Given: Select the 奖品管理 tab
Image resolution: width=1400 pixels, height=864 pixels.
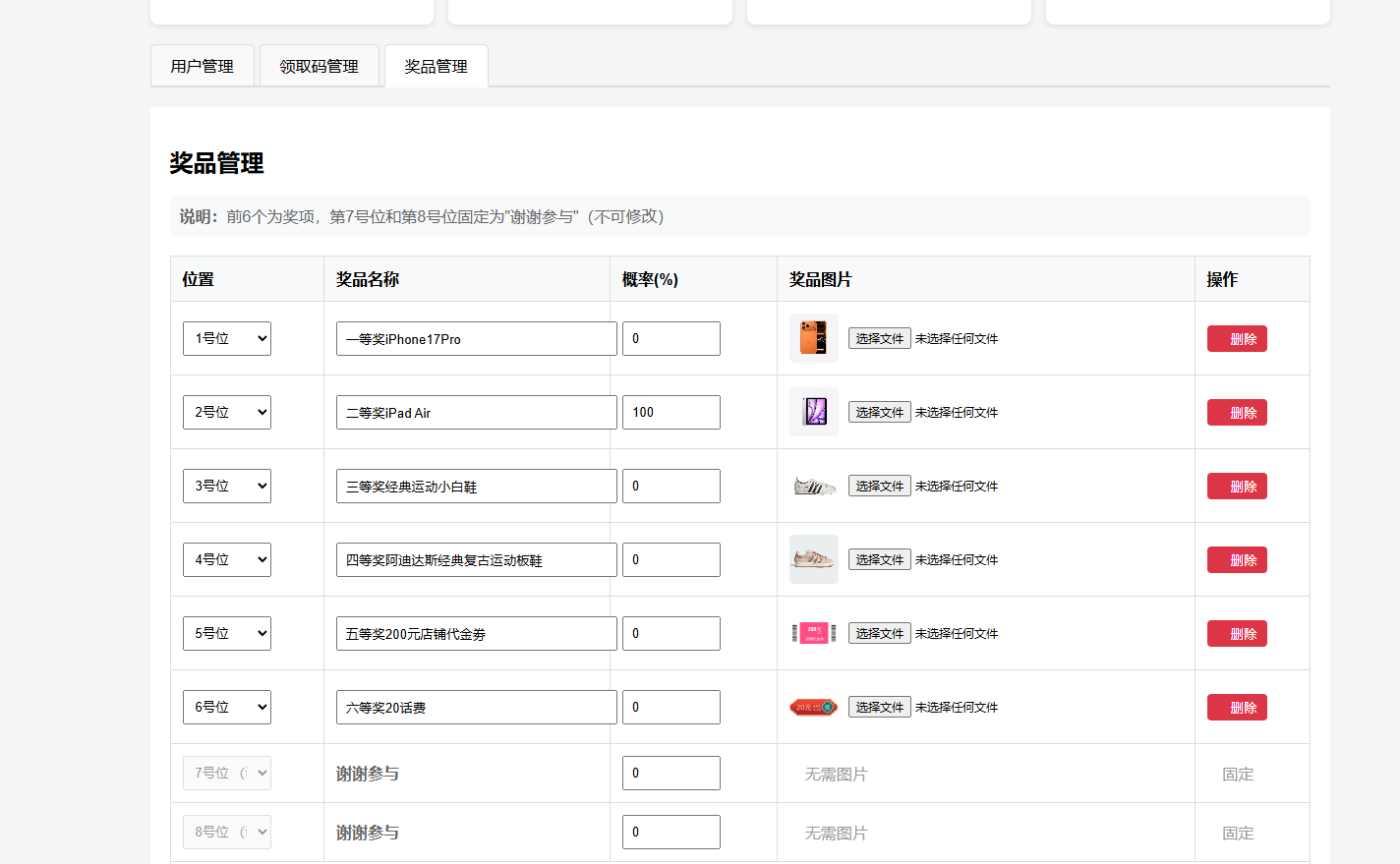Looking at the screenshot, I should (436, 66).
